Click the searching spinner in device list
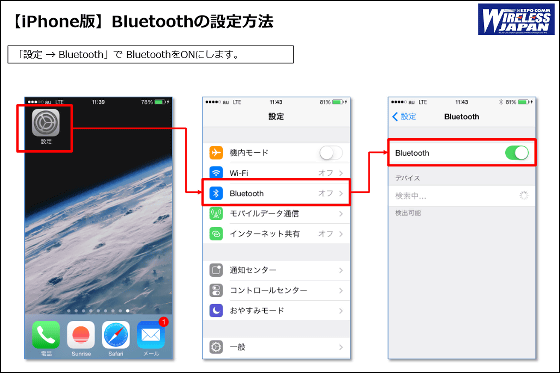The width and height of the screenshot is (560, 373). pyautogui.click(x=524, y=195)
